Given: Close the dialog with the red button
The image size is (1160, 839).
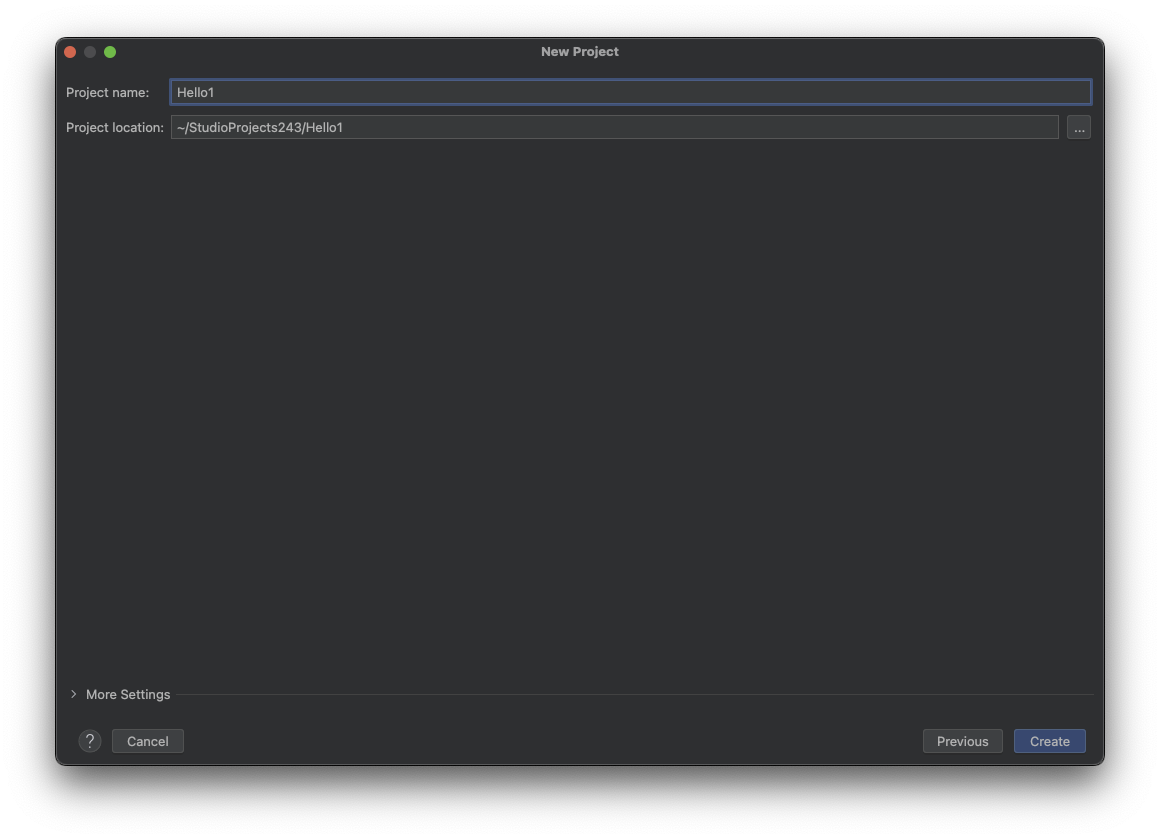Looking at the screenshot, I should [70, 52].
